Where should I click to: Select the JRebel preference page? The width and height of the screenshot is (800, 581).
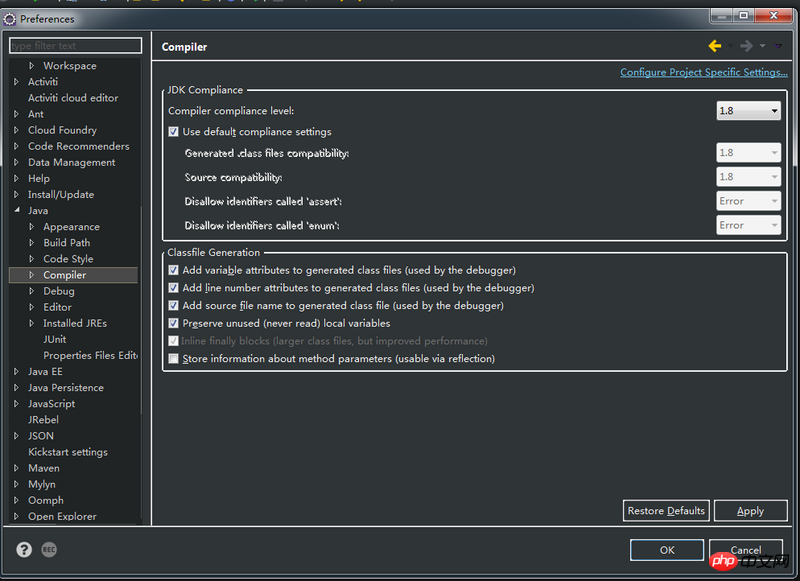pos(43,420)
